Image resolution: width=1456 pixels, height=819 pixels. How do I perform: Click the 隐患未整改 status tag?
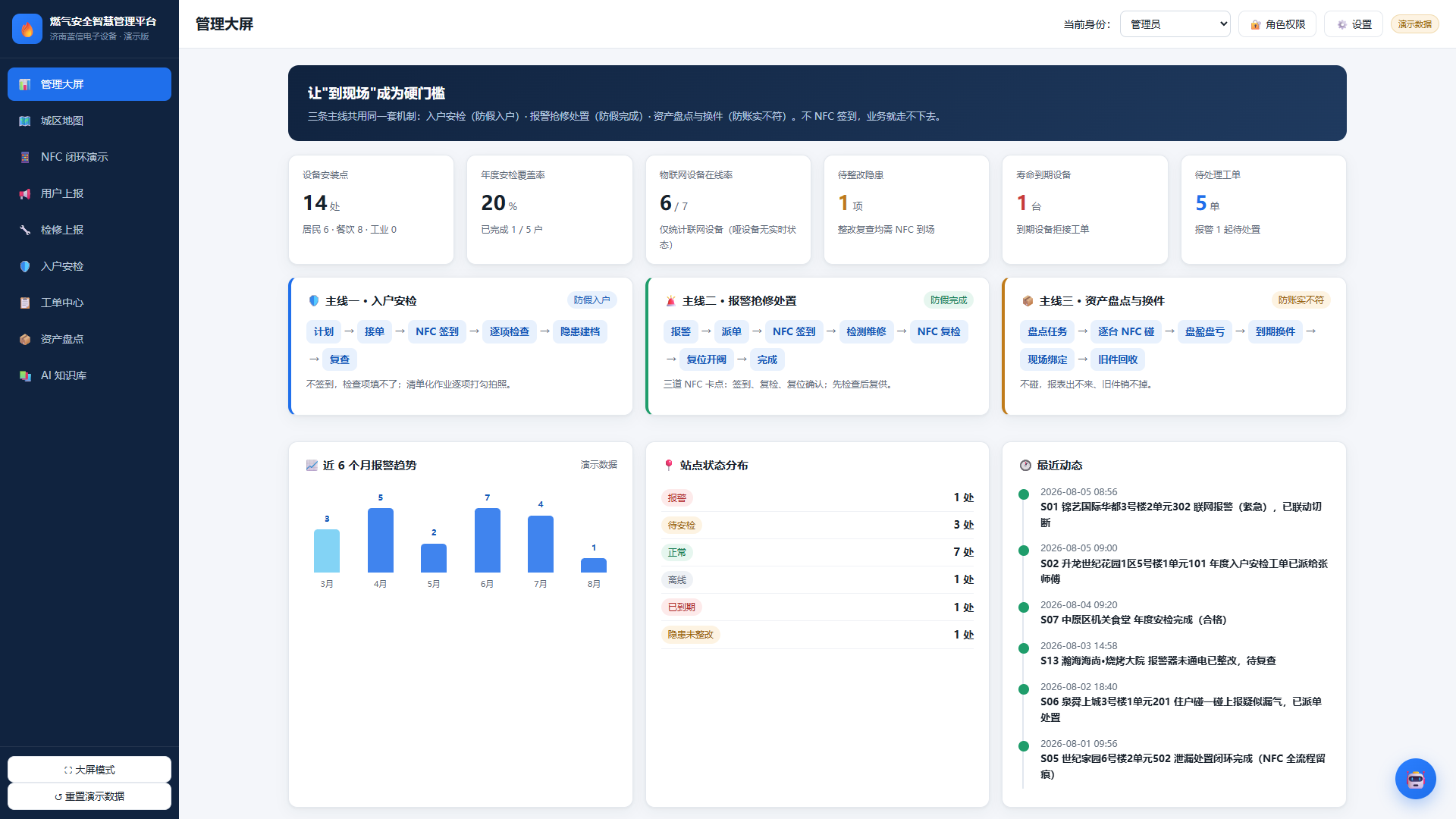pyautogui.click(x=690, y=635)
